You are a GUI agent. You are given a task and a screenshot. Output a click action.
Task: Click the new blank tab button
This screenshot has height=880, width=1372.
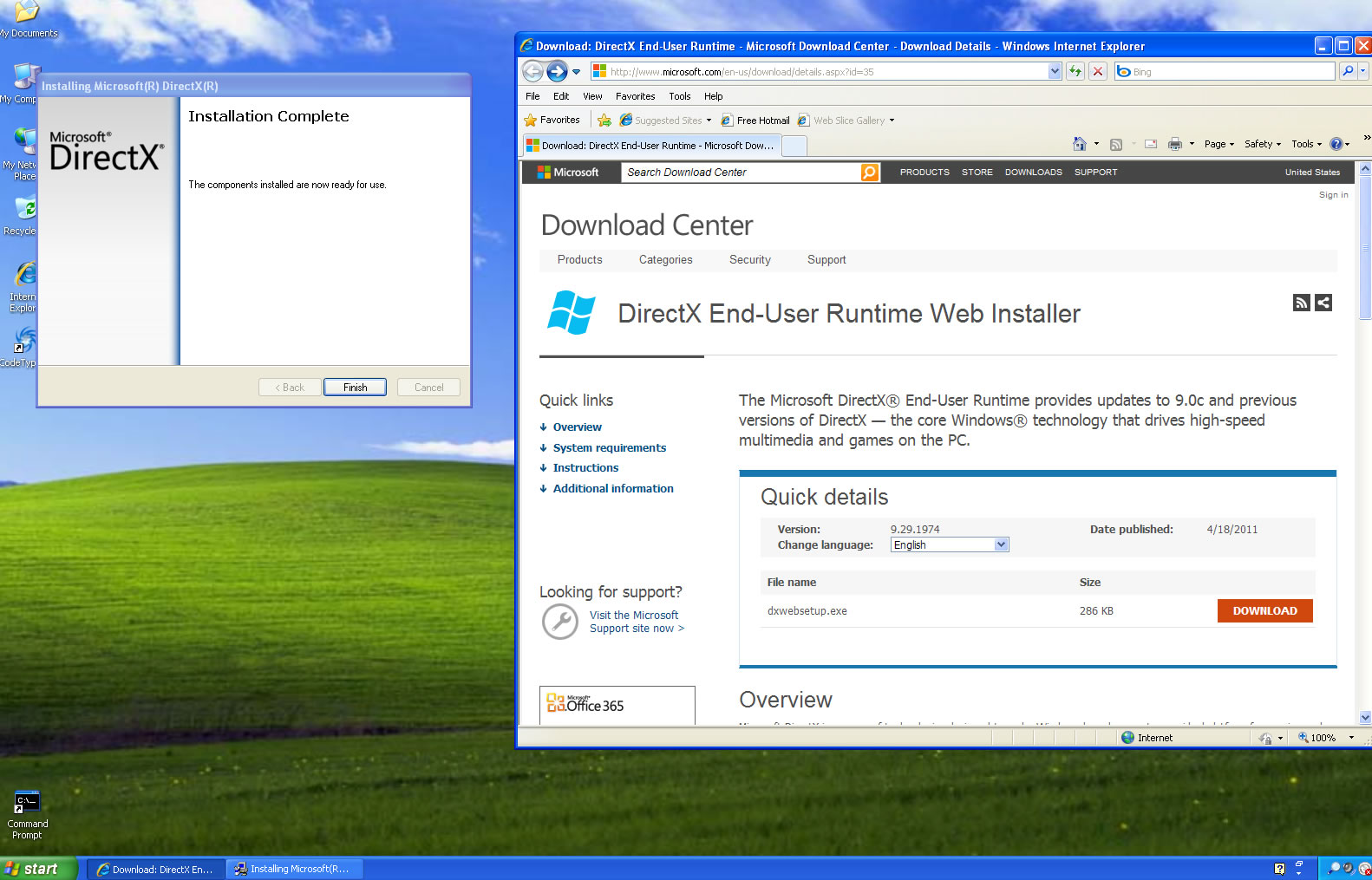click(794, 146)
